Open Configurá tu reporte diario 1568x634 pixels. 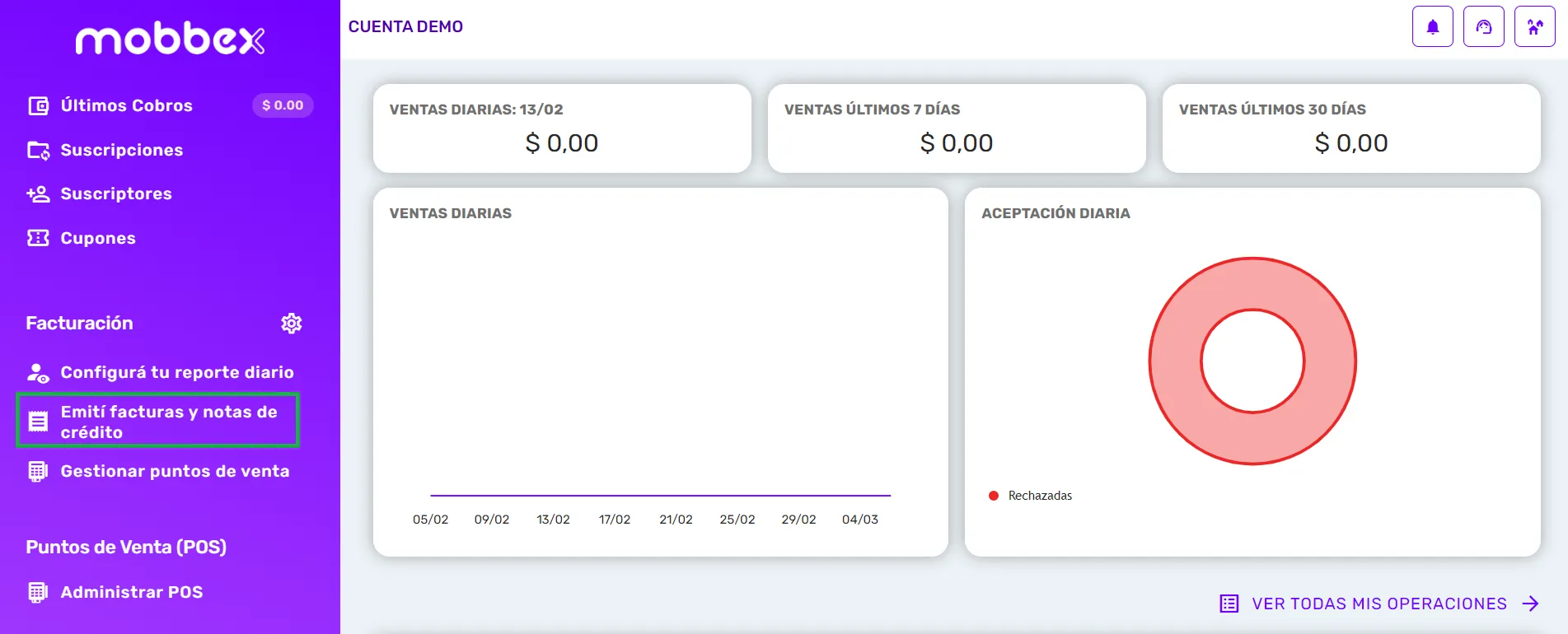pos(177,372)
